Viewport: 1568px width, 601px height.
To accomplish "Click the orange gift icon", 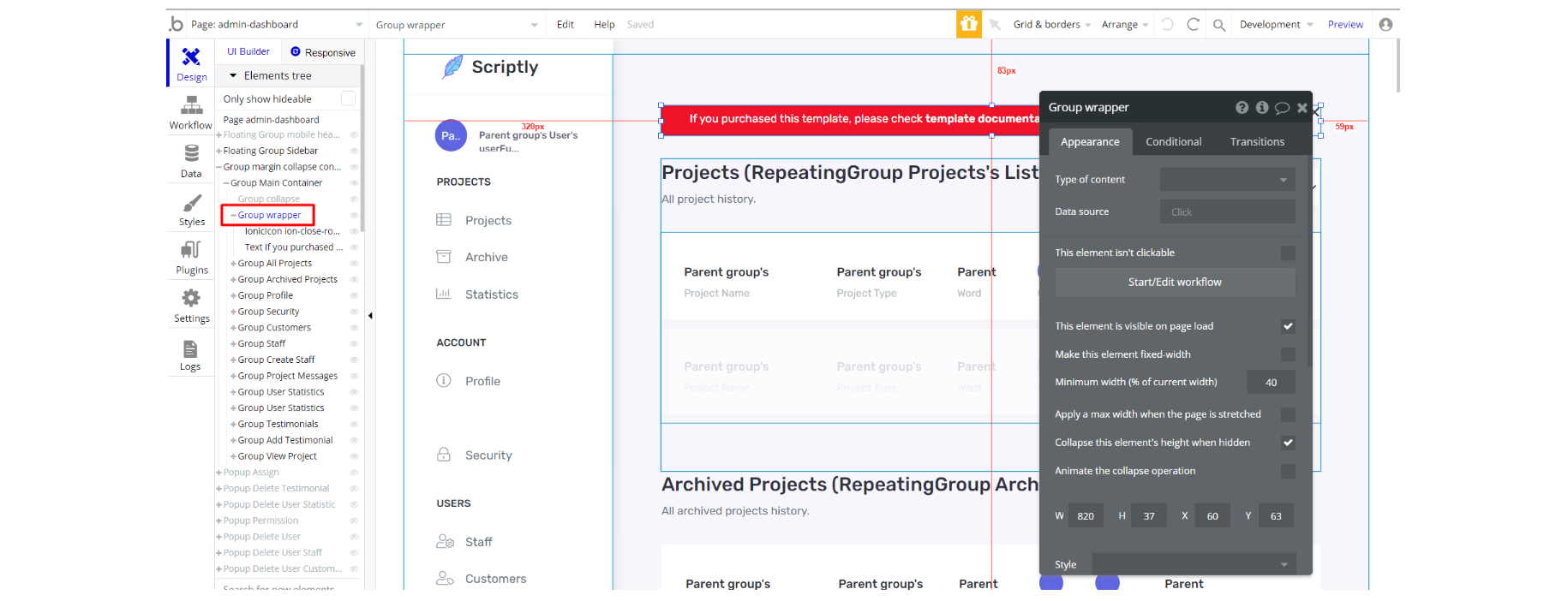I will (969, 24).
